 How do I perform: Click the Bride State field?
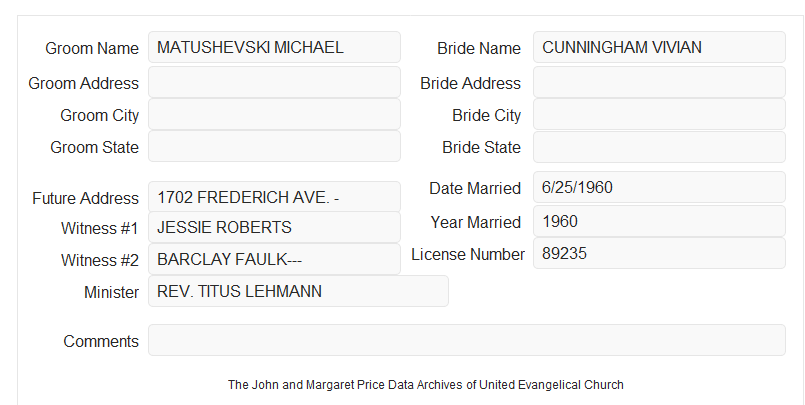click(x=659, y=147)
